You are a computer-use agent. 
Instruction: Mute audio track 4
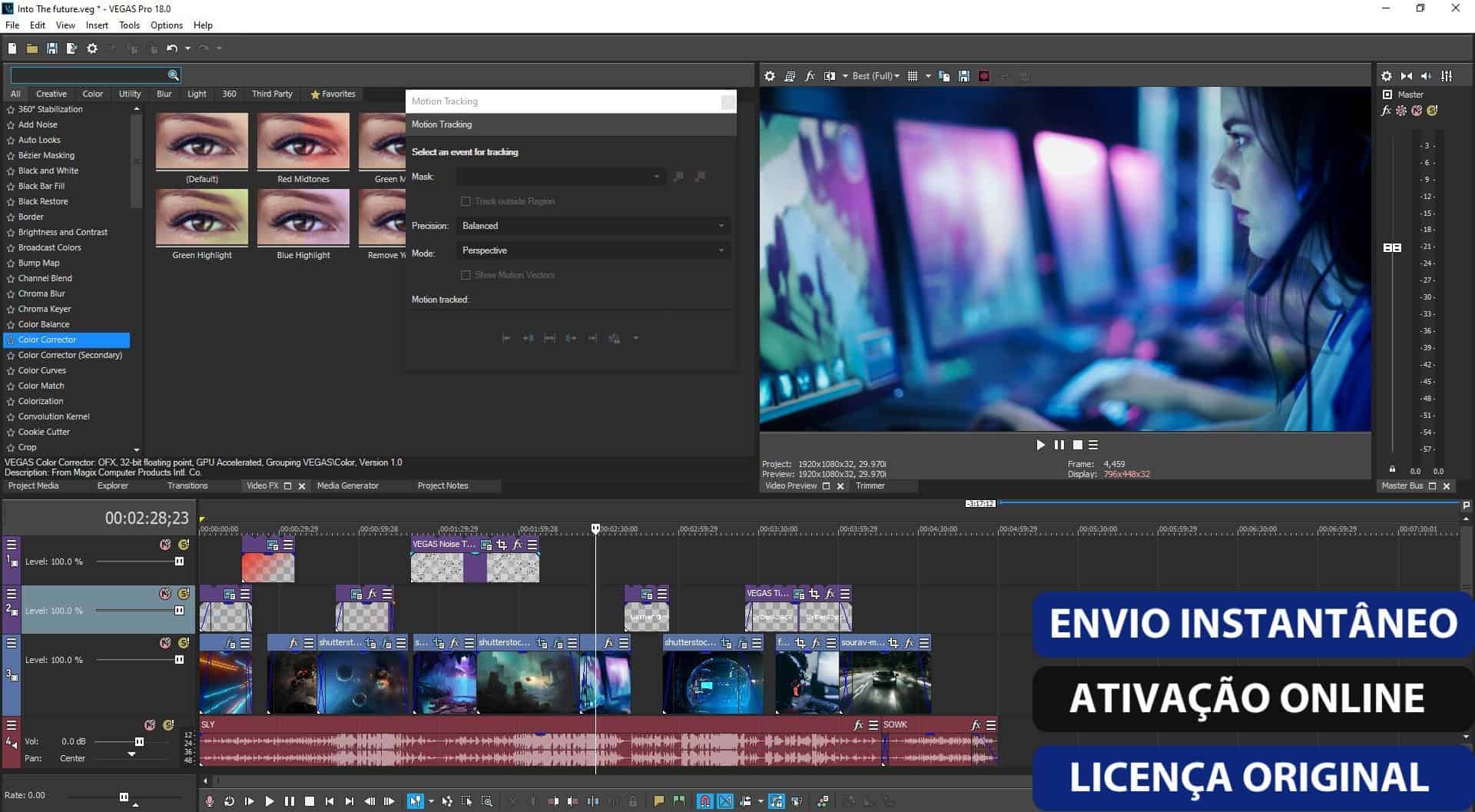tap(150, 725)
